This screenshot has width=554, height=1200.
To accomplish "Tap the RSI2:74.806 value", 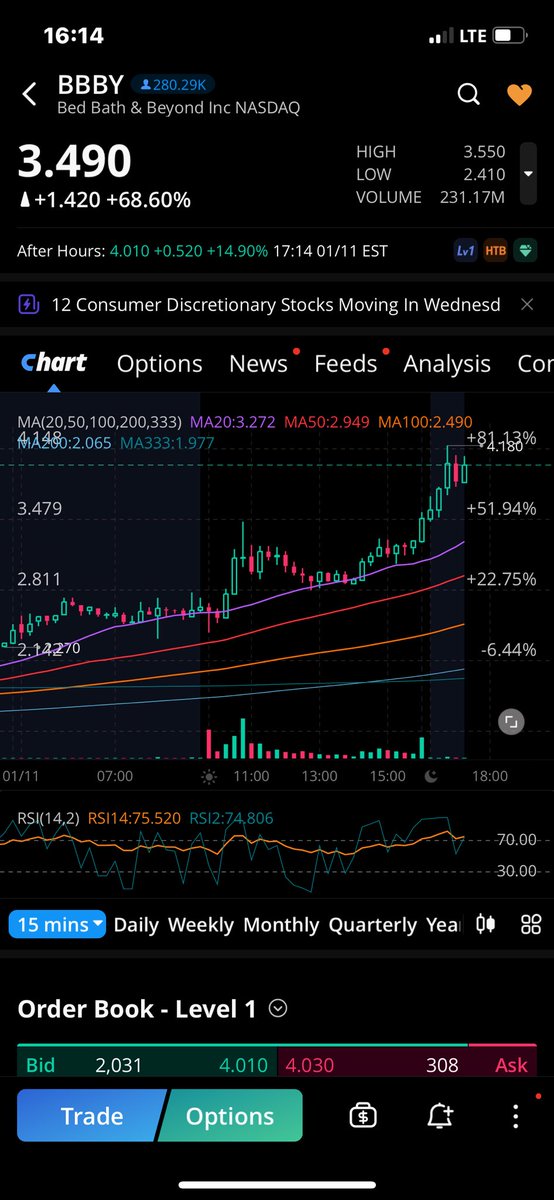I will click(x=232, y=818).
